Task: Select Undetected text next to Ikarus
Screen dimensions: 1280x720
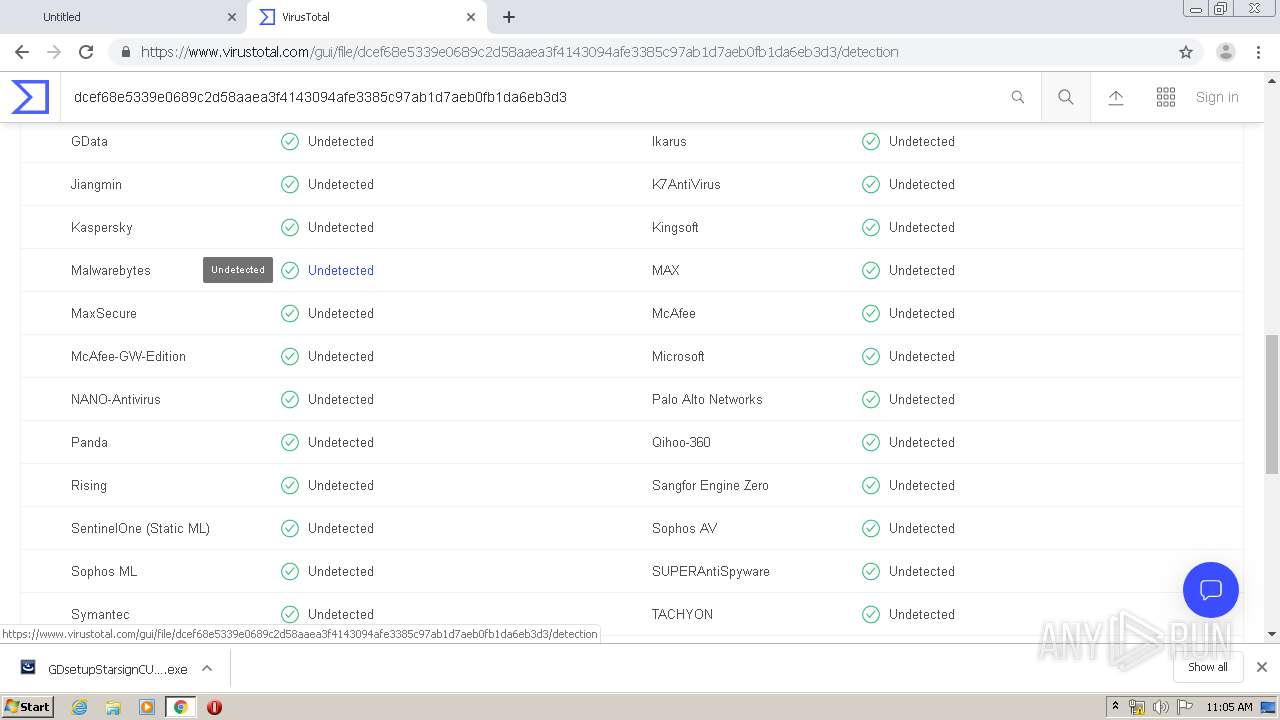Action: (922, 141)
